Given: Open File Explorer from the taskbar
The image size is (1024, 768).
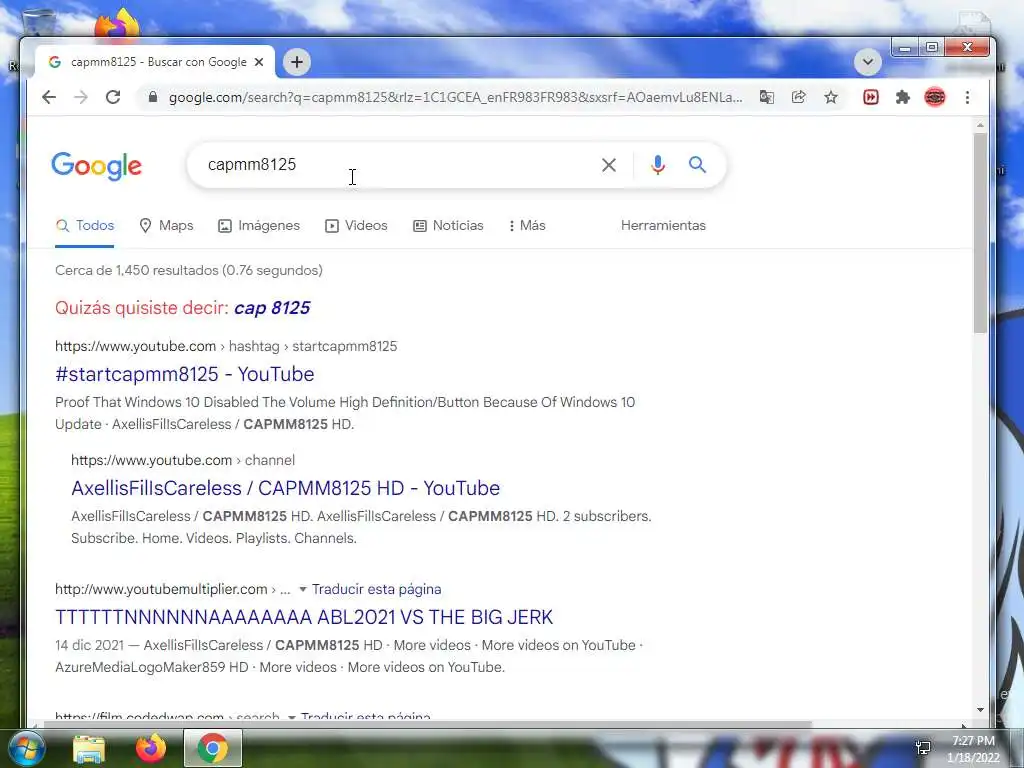Looking at the screenshot, I should coord(89,748).
